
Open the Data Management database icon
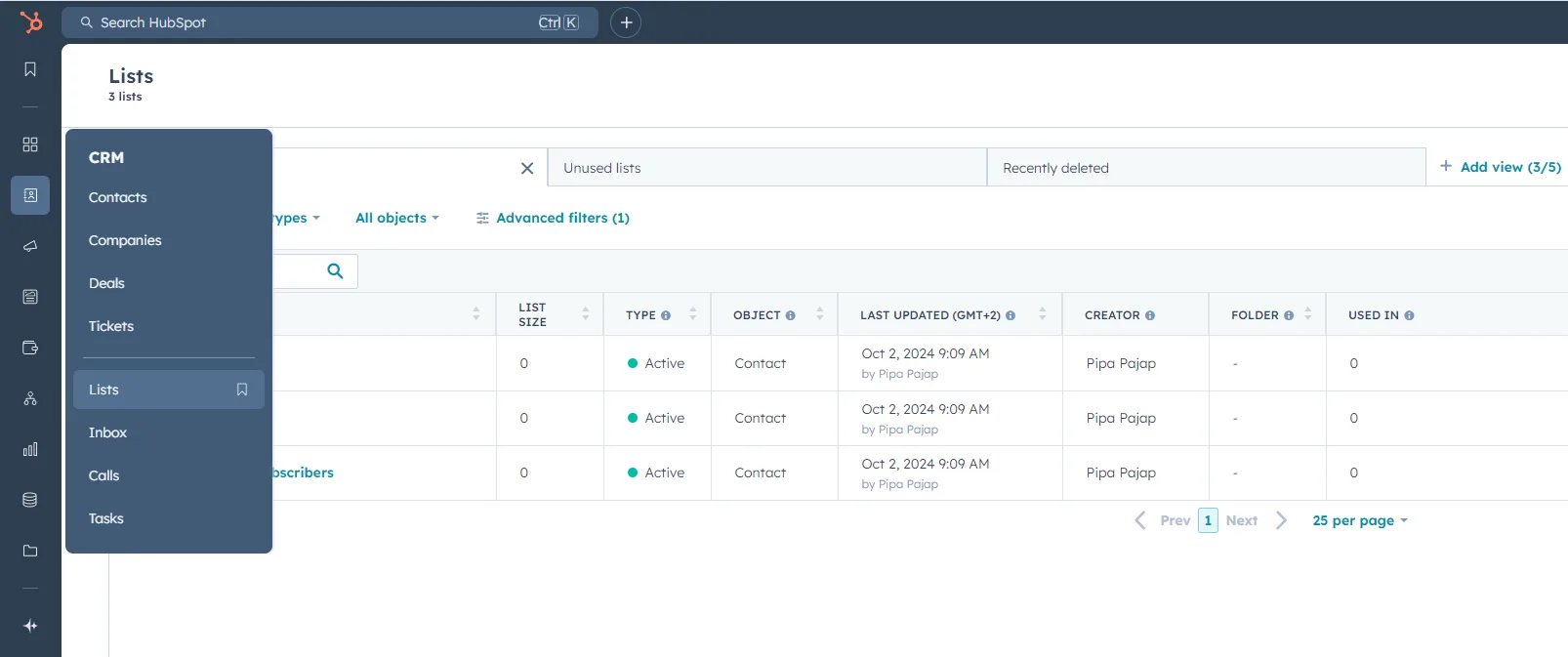(x=30, y=500)
